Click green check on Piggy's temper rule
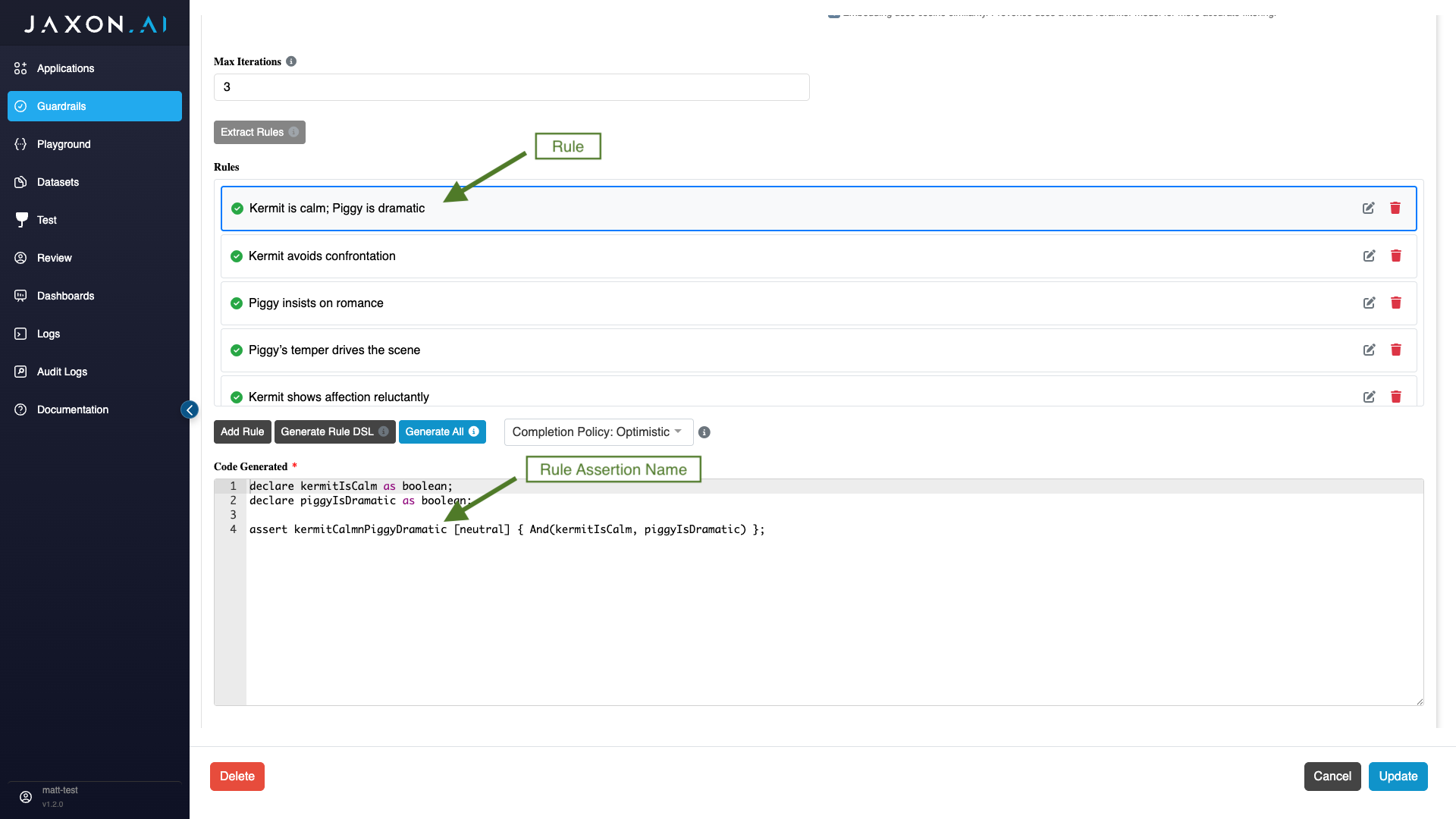Image resolution: width=1456 pixels, height=819 pixels. coord(237,350)
